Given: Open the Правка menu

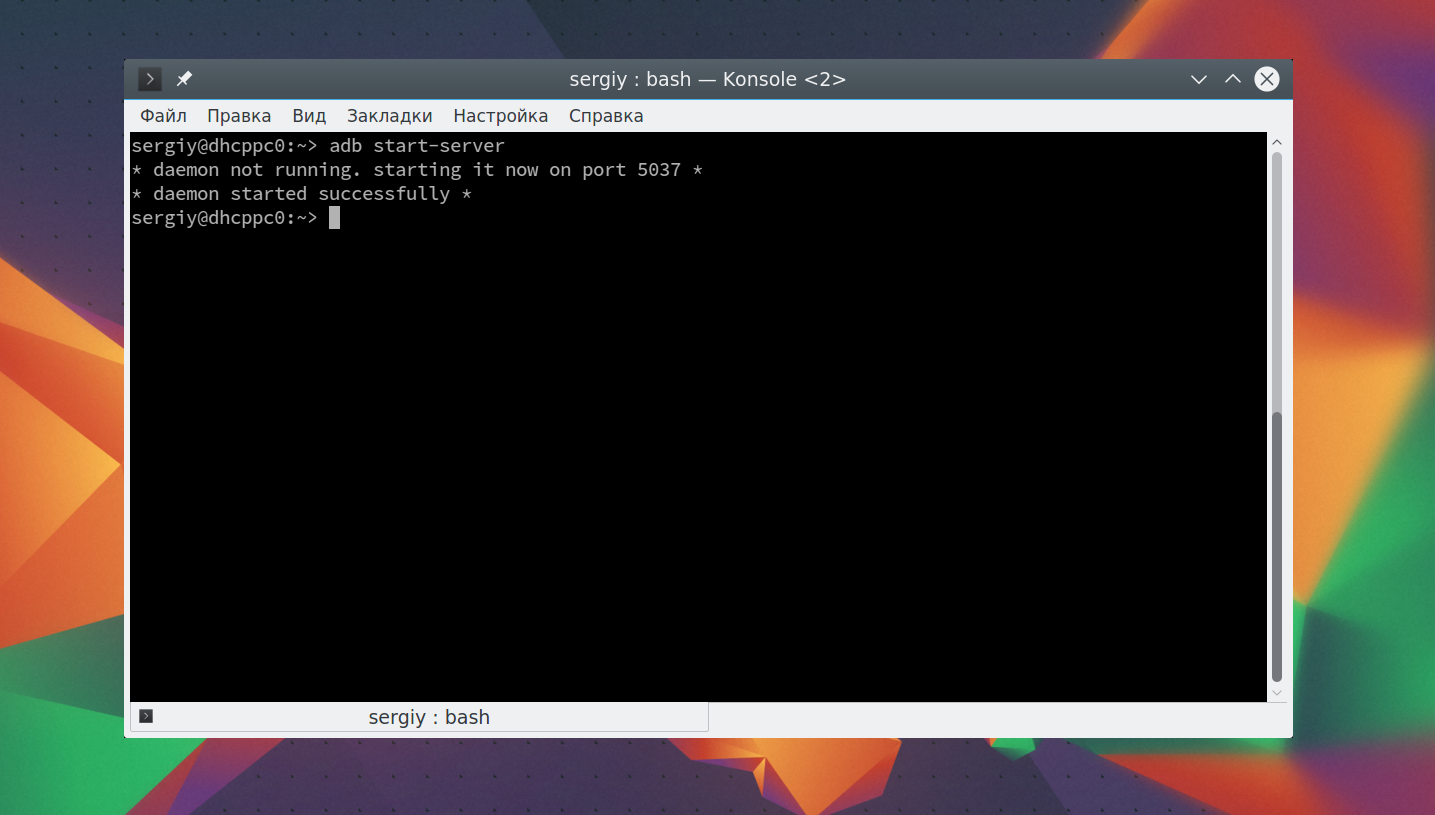Looking at the screenshot, I should click(239, 116).
